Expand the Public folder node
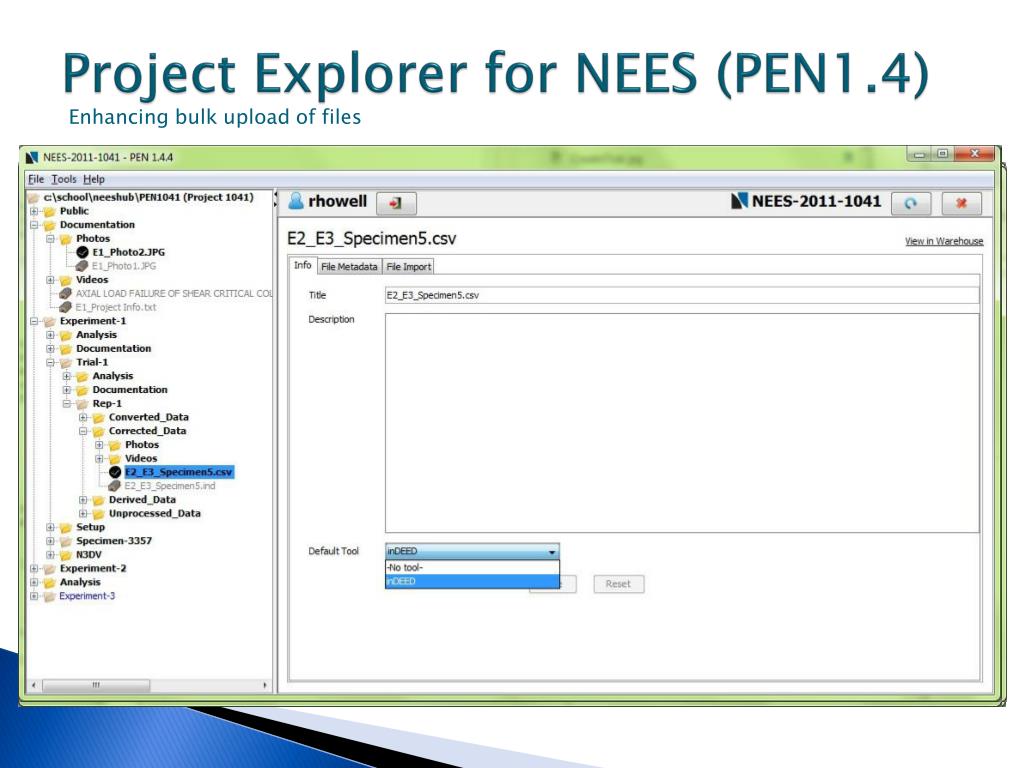The image size is (1024, 768). (x=34, y=211)
